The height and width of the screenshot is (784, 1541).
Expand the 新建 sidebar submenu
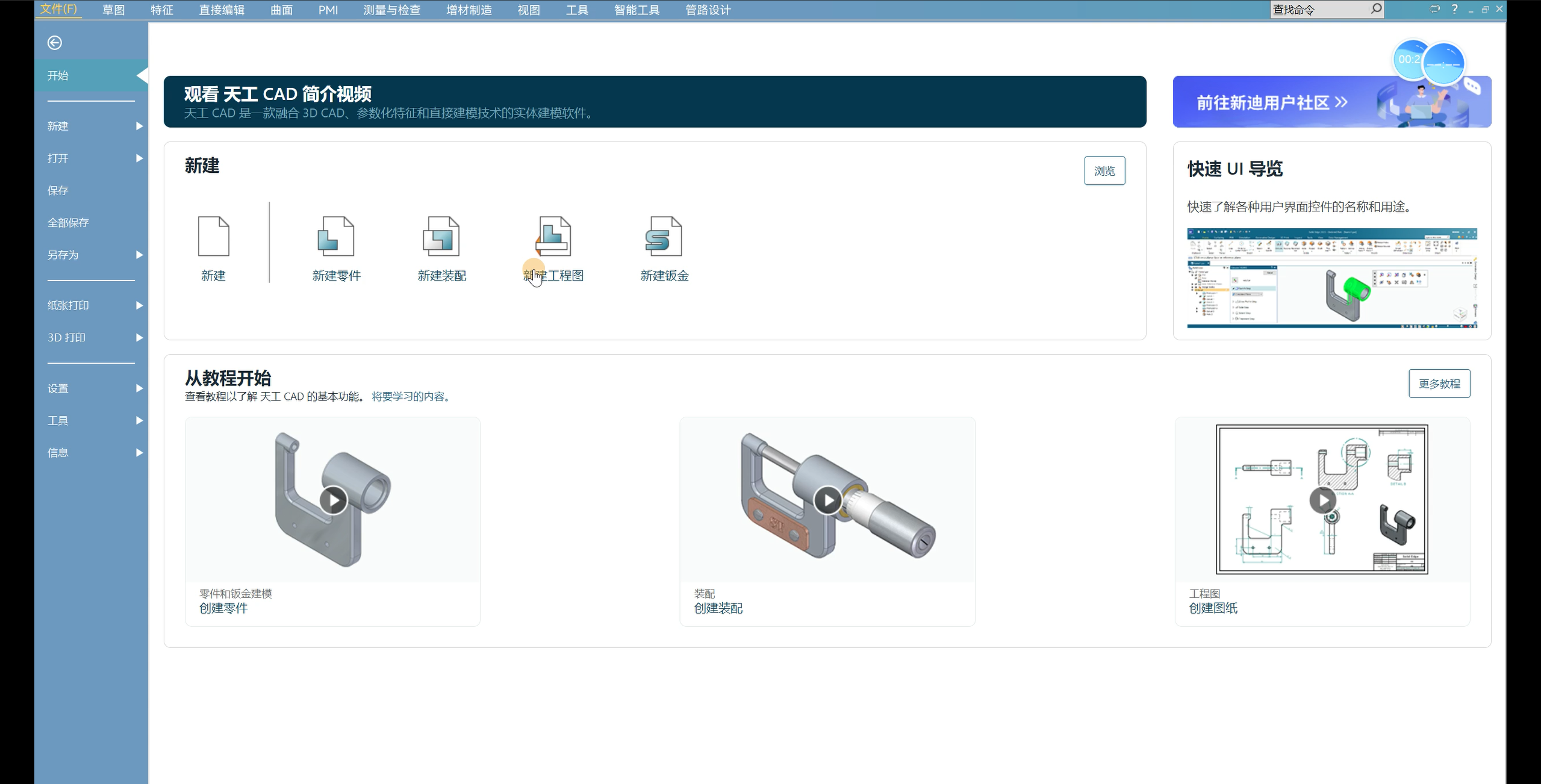139,126
